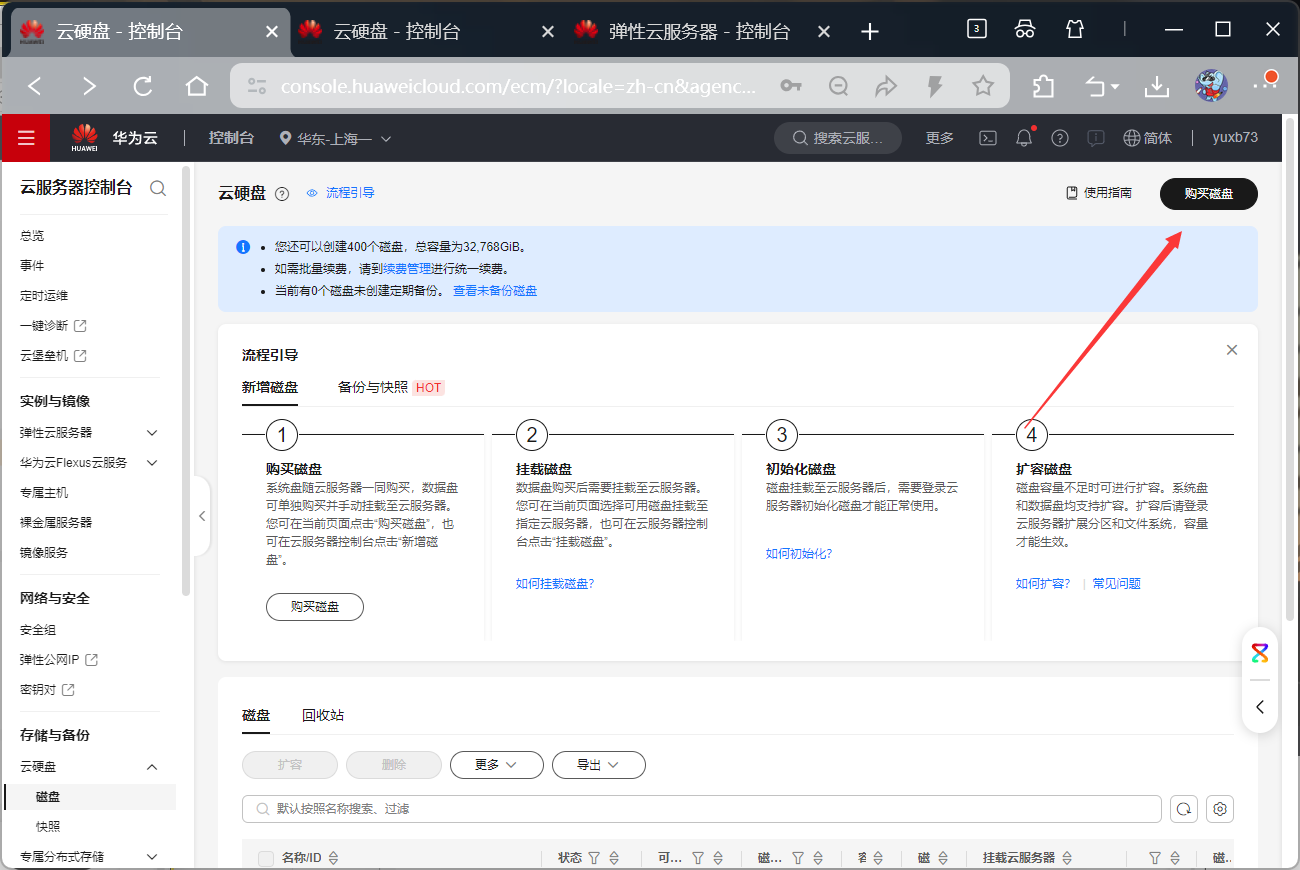Close the 流程引导 panel
The image size is (1300, 870).
[1232, 350]
